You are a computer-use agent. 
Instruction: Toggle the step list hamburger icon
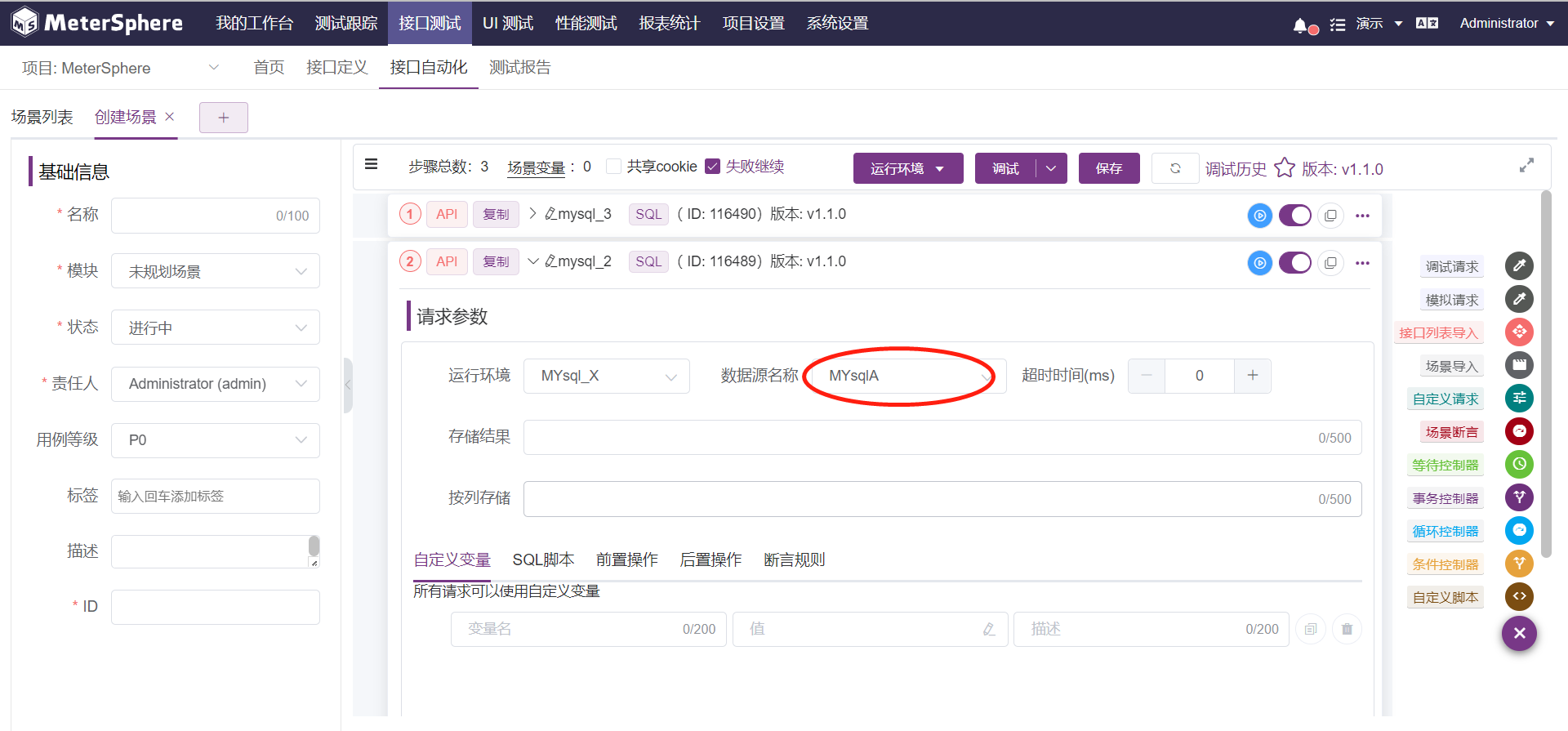pos(371,164)
